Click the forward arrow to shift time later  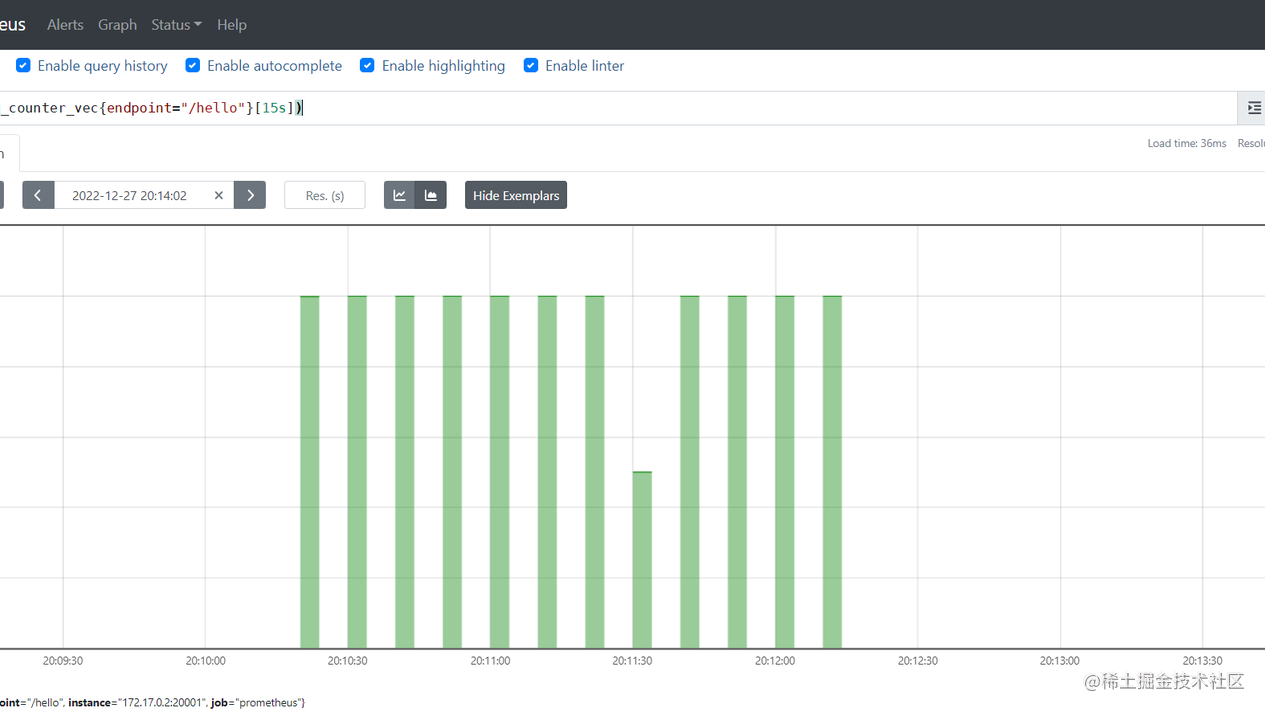(x=249, y=194)
